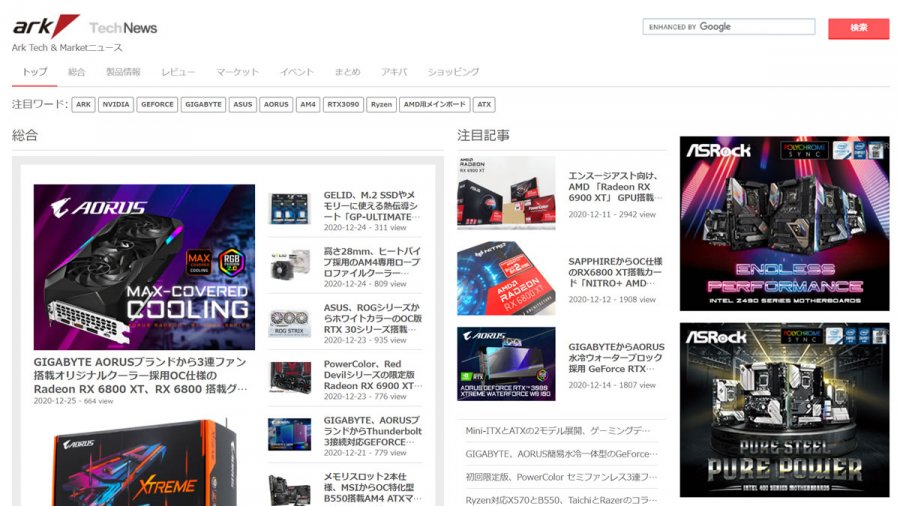
Task: Click the GELID thermal pad thumbnail
Action: point(289,208)
